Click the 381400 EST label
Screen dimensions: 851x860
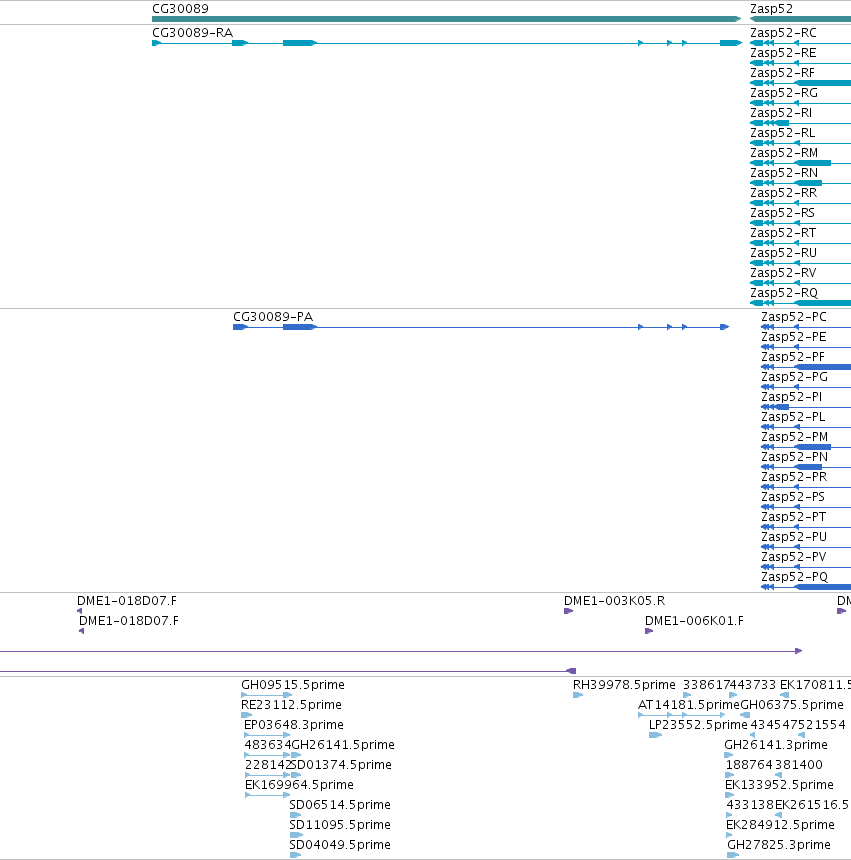[x=799, y=765]
